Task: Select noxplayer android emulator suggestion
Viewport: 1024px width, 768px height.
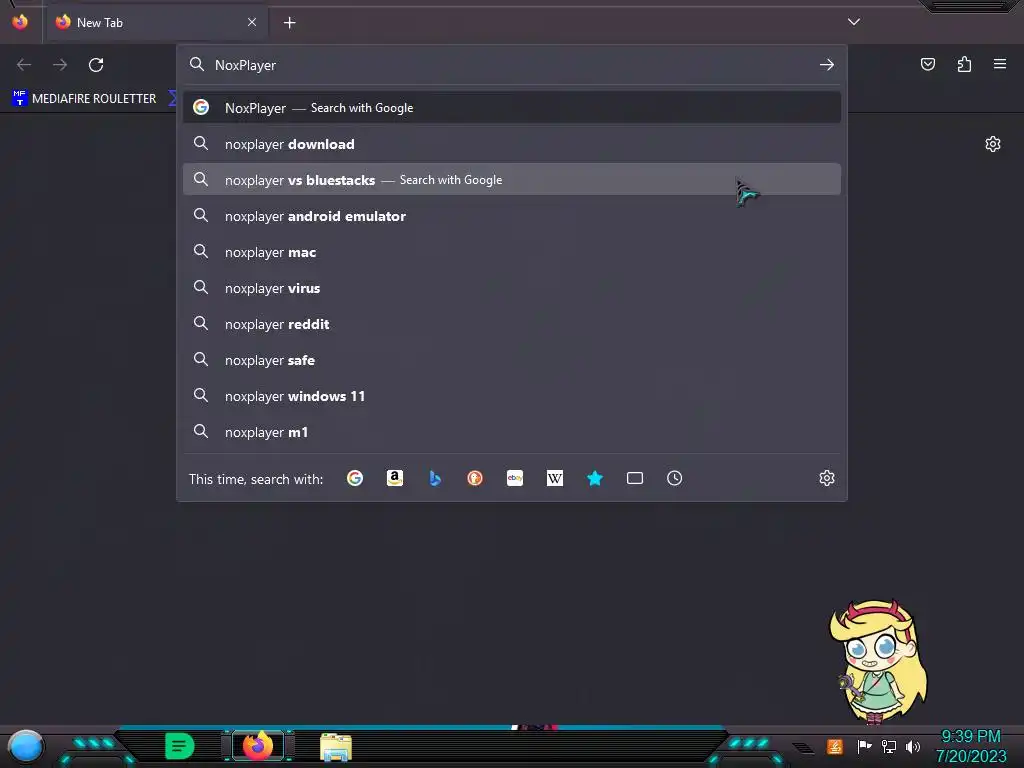Action: point(512,216)
